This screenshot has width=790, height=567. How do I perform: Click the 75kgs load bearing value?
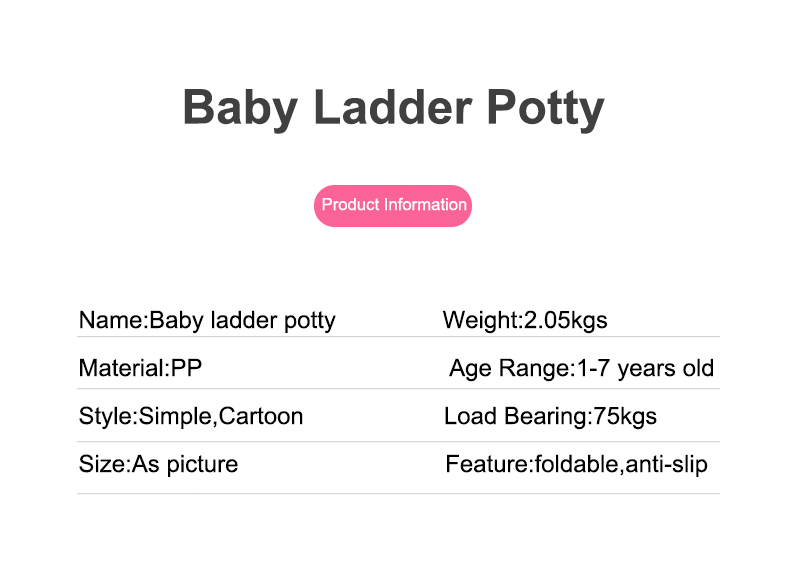point(625,416)
